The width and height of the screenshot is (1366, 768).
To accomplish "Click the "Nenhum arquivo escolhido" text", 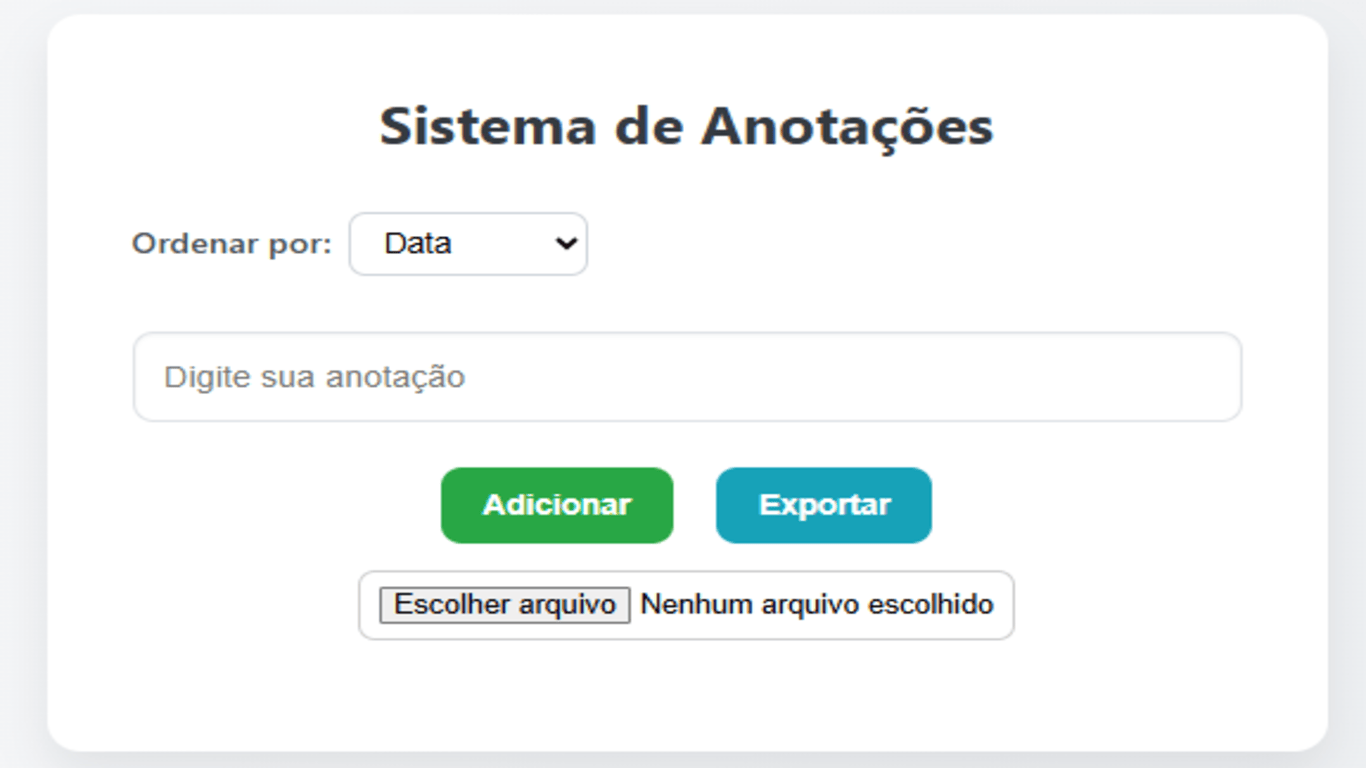I will (x=816, y=605).
